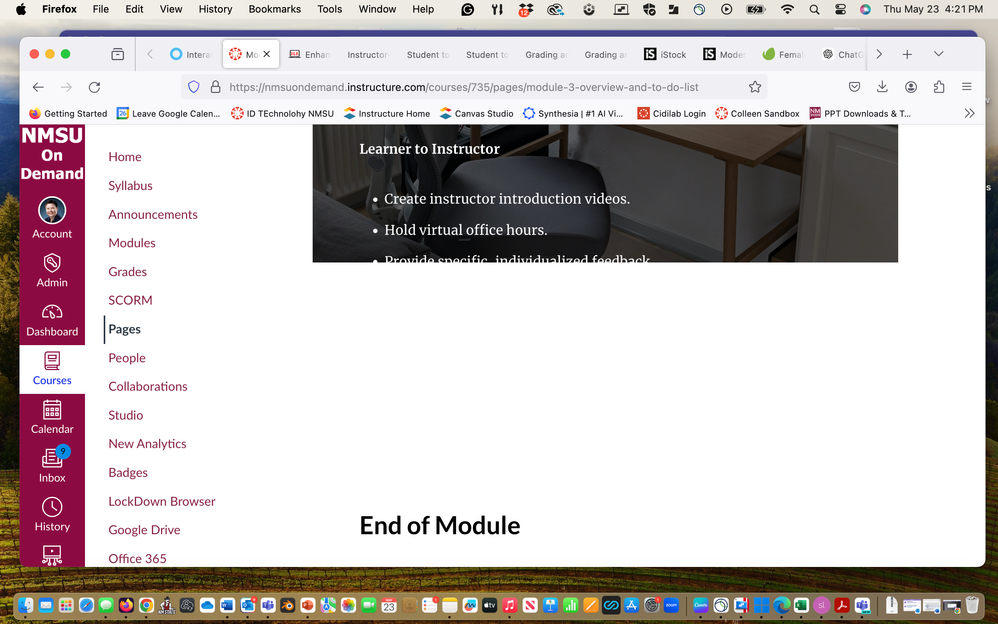Open the Courses menu
This screenshot has width=998, height=624.
(x=52, y=369)
